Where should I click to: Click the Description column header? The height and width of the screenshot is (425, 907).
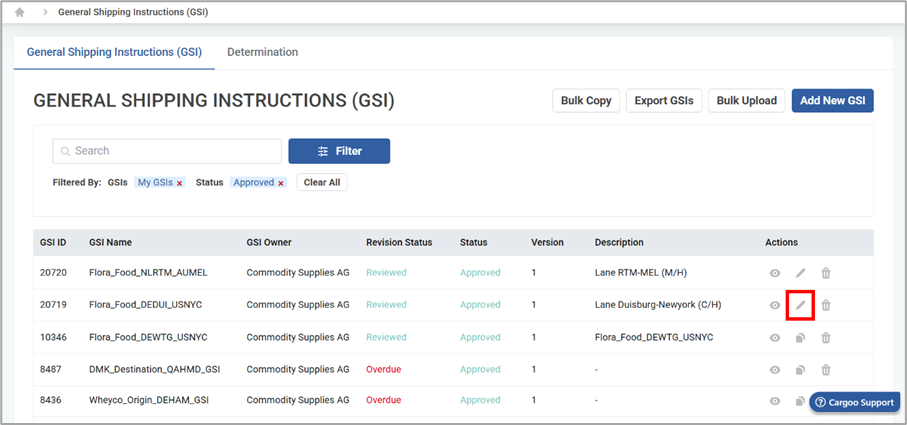pyautogui.click(x=619, y=242)
